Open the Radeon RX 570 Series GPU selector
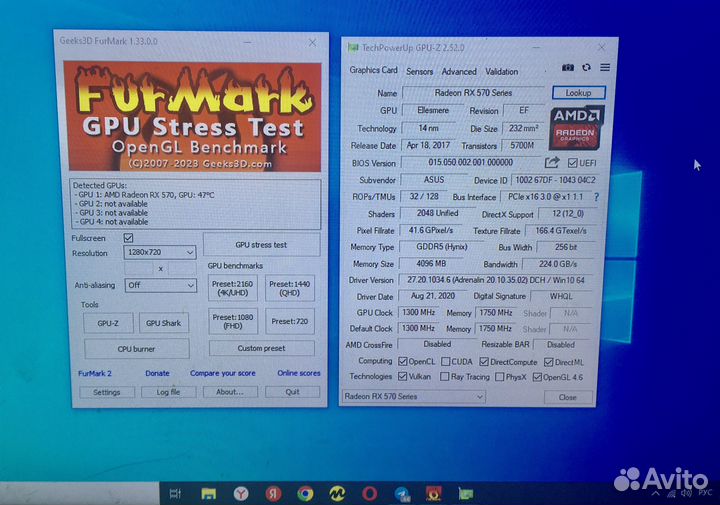This screenshot has height=505, width=720. click(x=413, y=396)
